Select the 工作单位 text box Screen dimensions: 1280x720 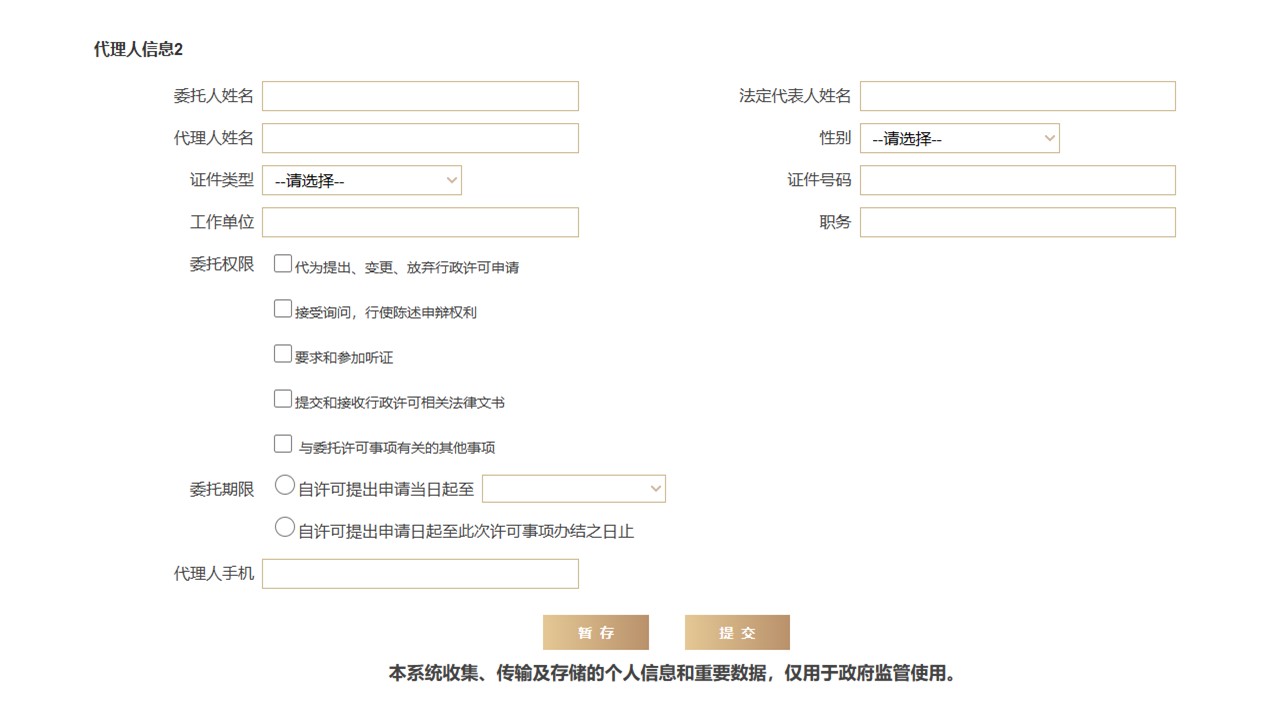[x=420, y=222]
